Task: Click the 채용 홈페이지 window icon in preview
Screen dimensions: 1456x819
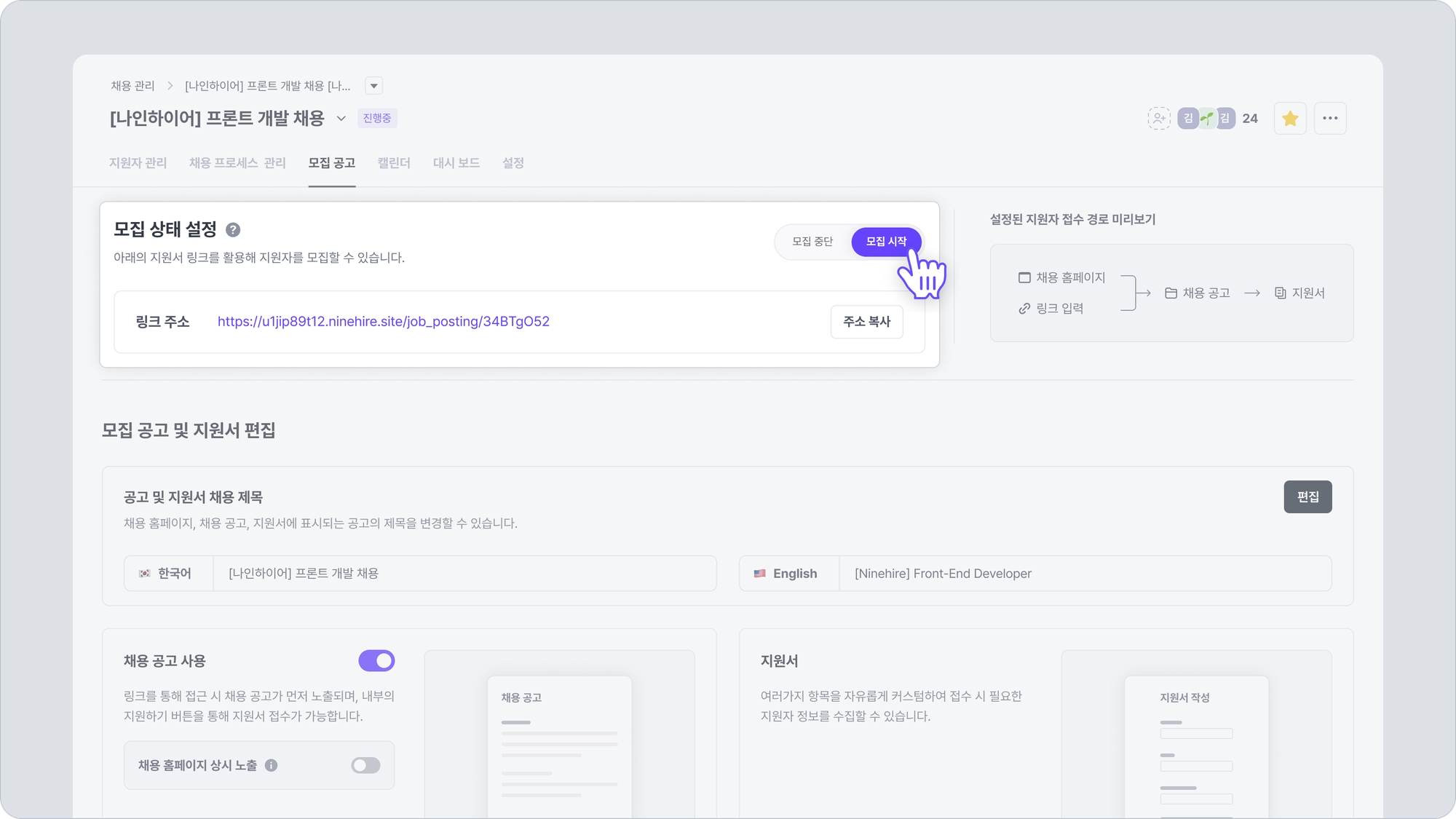Action: 1024,277
